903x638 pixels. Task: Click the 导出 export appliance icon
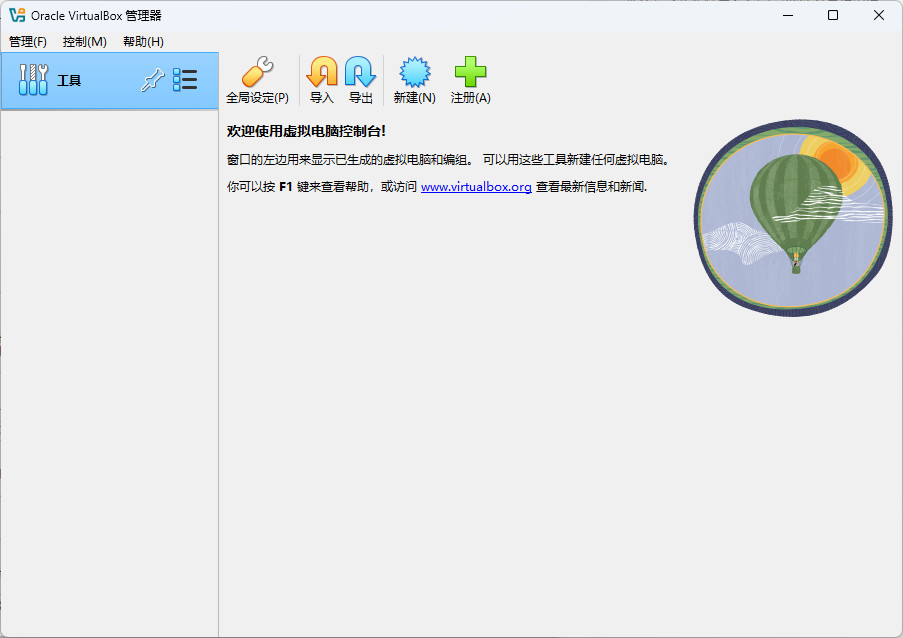(x=361, y=80)
